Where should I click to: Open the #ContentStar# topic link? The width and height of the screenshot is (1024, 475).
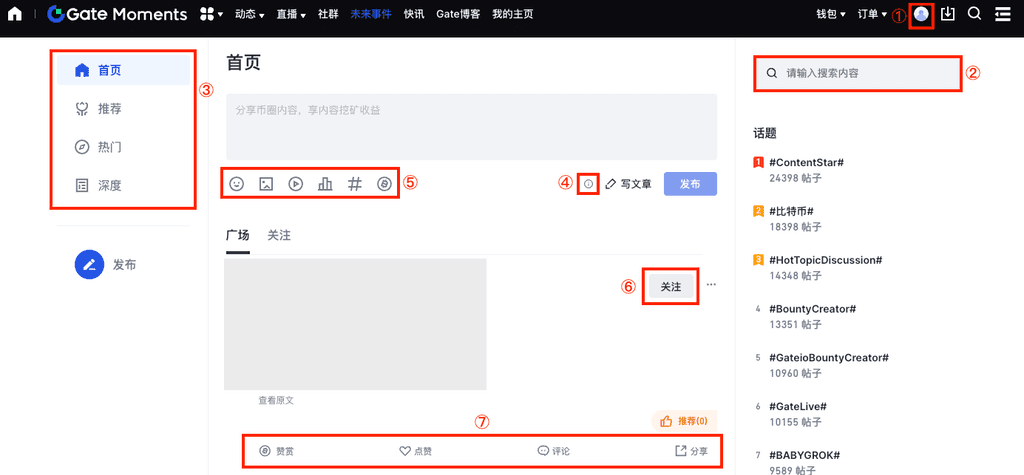pyautogui.click(x=807, y=162)
